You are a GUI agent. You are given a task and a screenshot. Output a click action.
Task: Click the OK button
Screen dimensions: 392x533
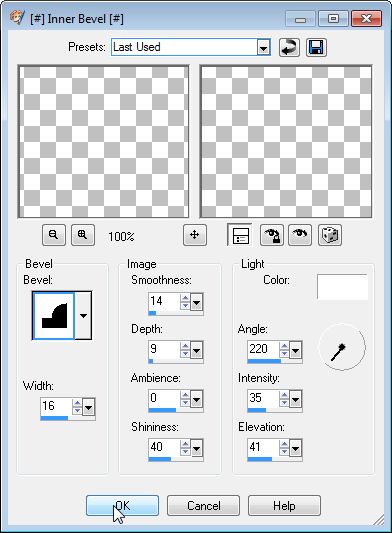point(122,505)
